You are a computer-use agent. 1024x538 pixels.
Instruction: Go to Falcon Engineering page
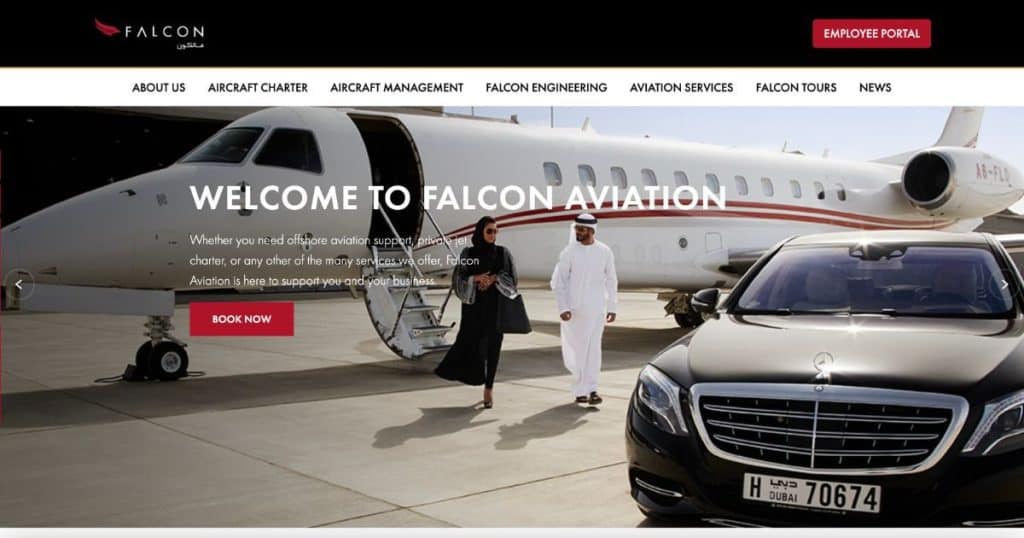(x=546, y=87)
